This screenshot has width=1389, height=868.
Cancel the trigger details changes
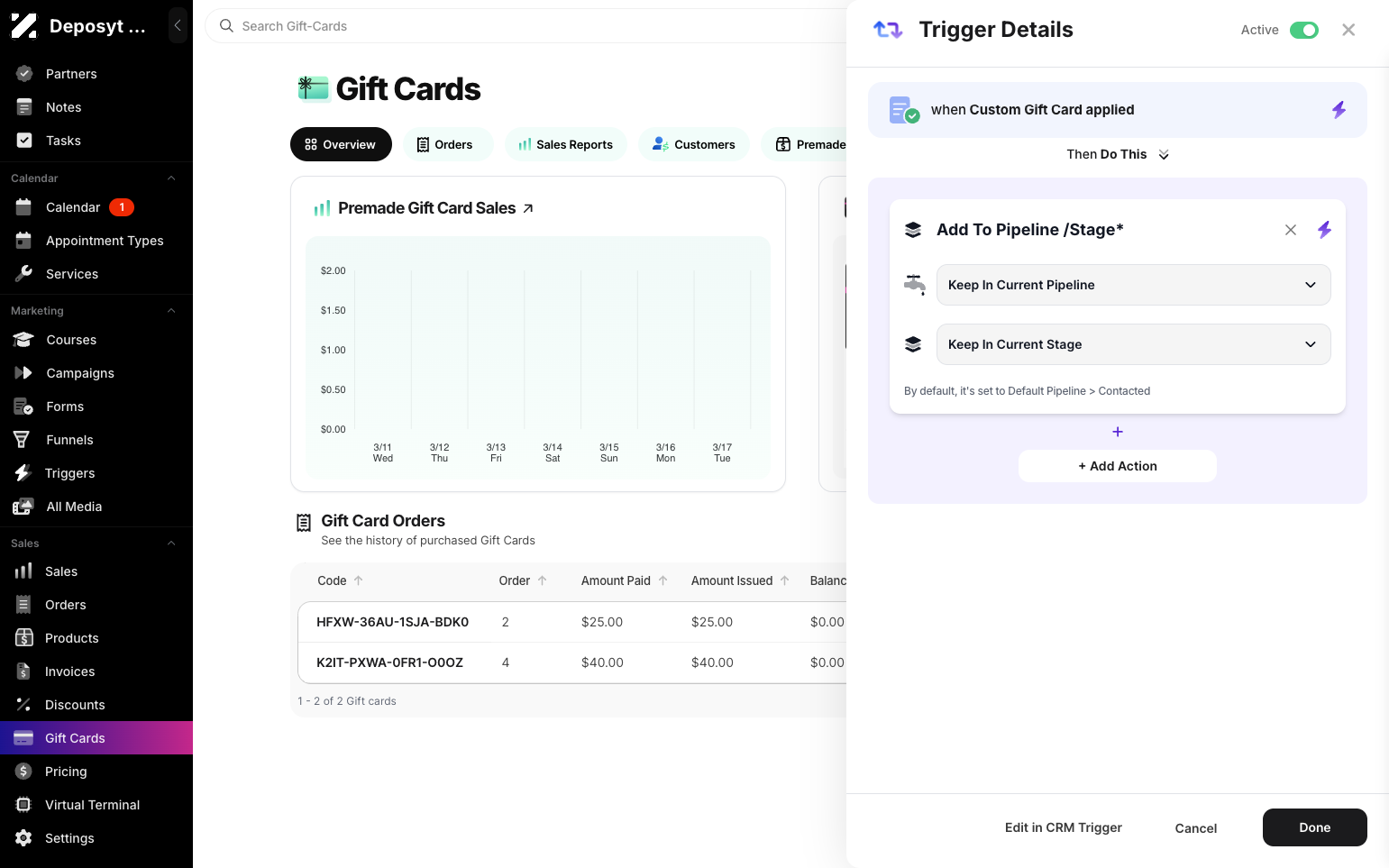[x=1196, y=828]
